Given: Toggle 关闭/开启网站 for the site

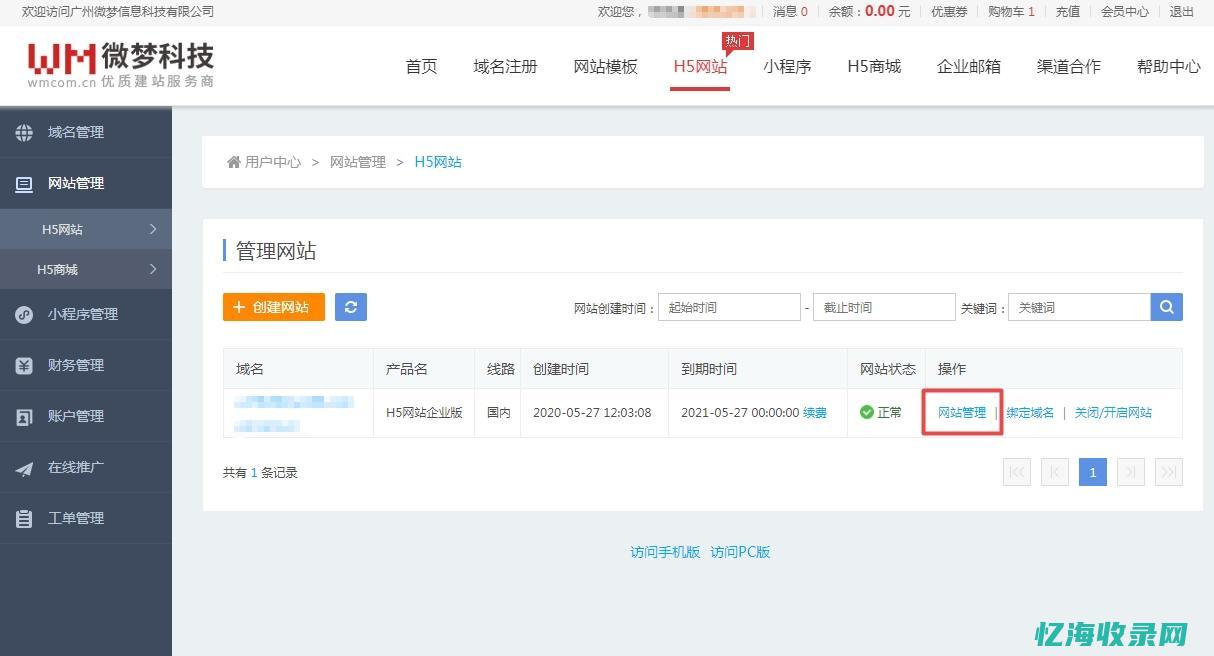Looking at the screenshot, I should 1113,412.
